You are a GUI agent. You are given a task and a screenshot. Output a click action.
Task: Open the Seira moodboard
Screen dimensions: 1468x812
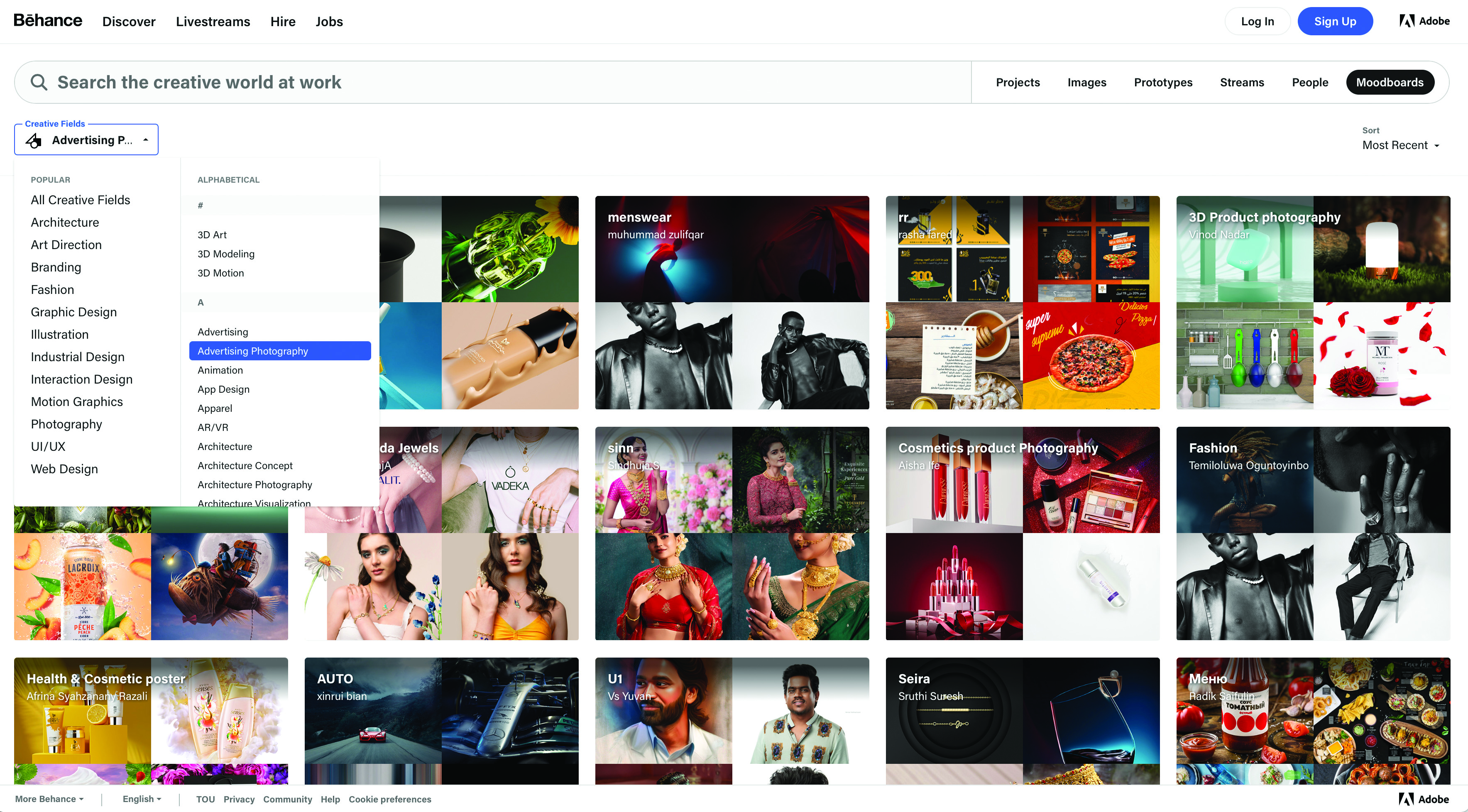click(x=1023, y=721)
